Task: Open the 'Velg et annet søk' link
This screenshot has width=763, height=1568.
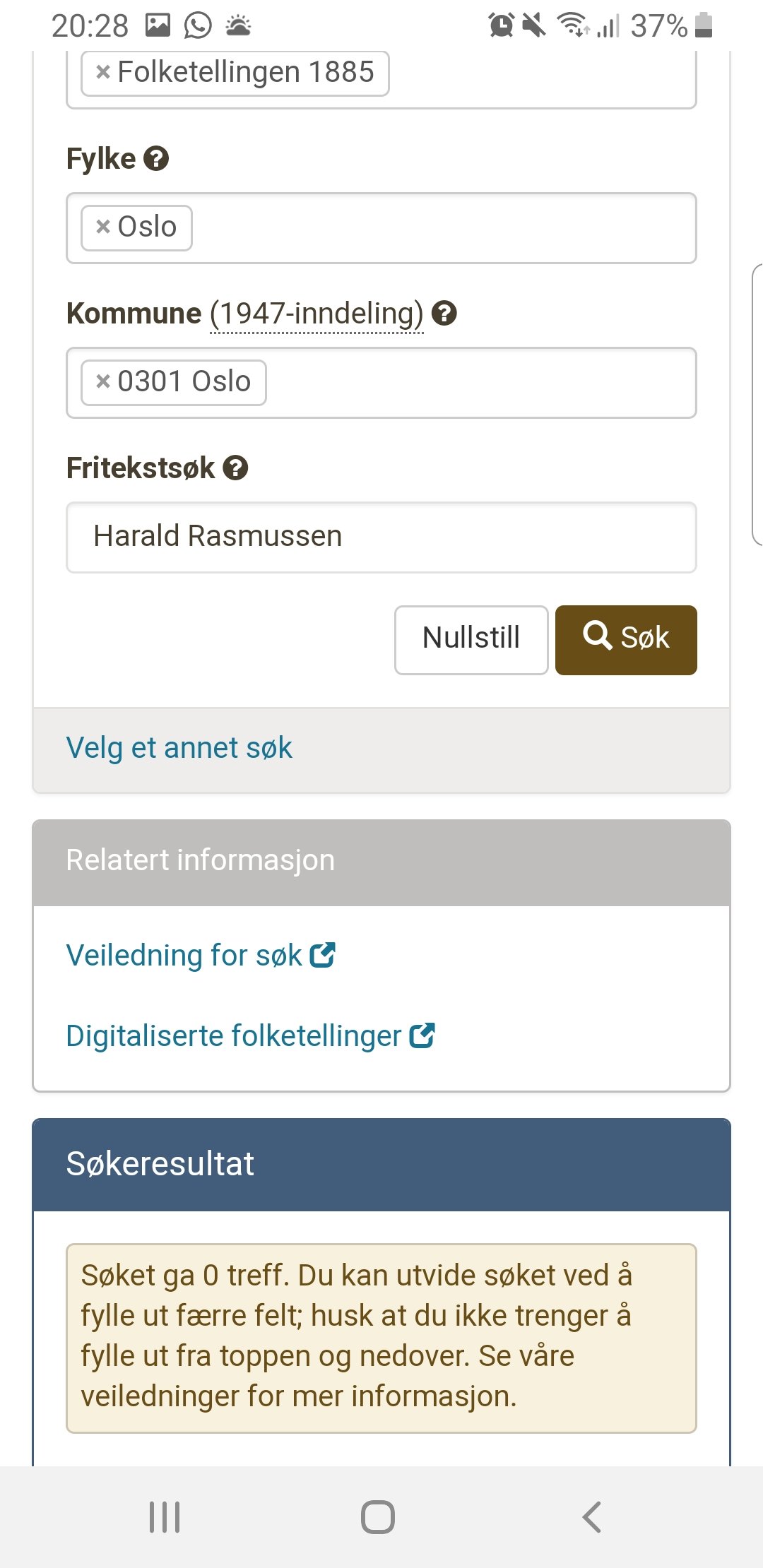Action: click(x=179, y=748)
